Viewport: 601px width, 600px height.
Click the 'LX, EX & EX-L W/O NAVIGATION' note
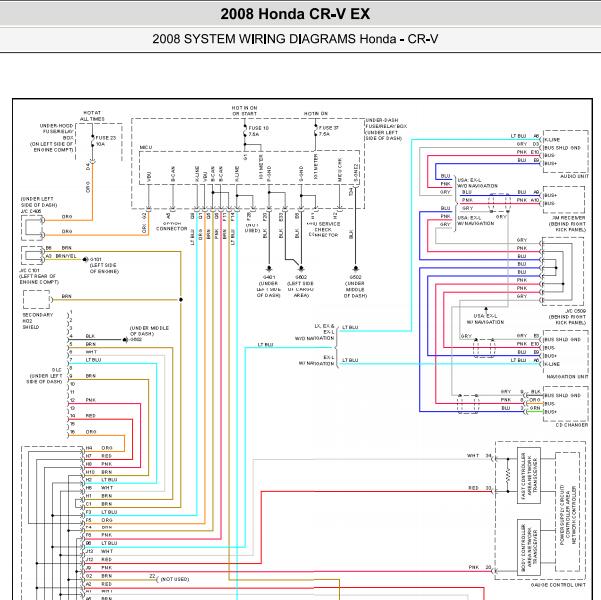pyautogui.click(x=315, y=332)
